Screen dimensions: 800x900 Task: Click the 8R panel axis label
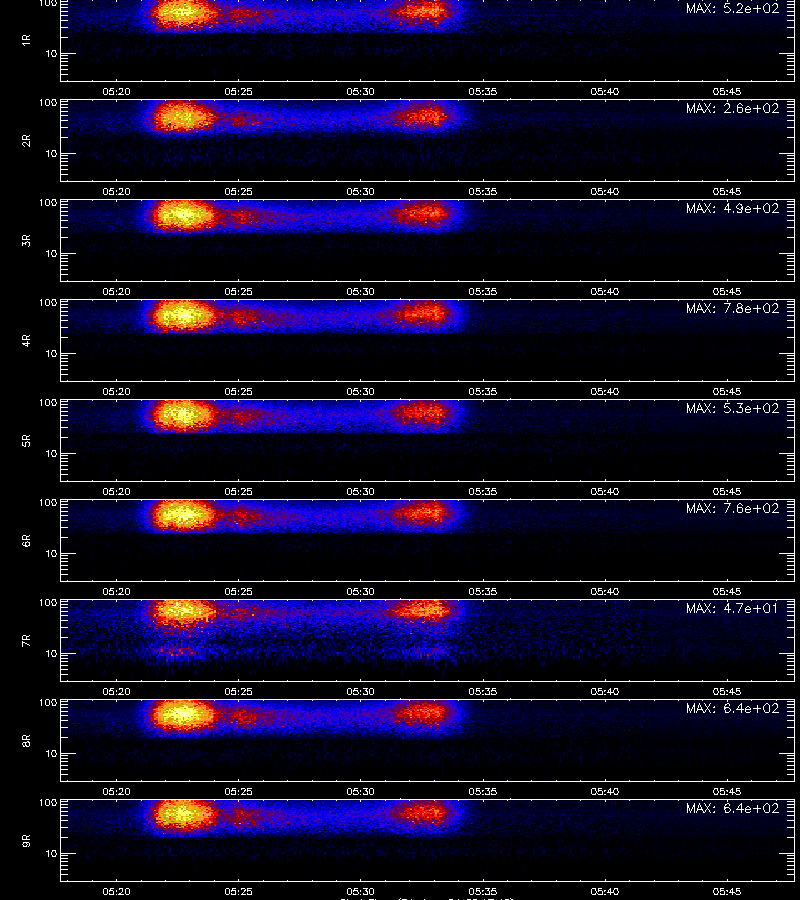coord(26,740)
